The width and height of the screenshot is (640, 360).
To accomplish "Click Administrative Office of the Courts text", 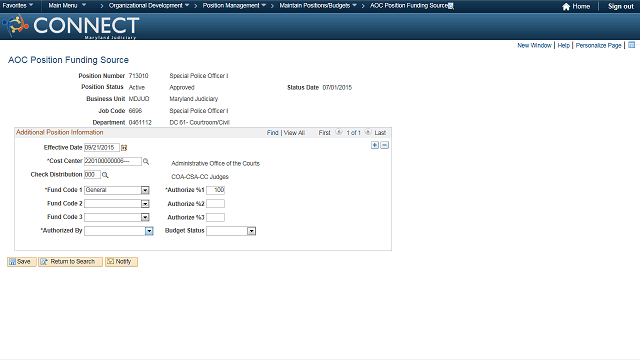I will (x=216, y=163).
